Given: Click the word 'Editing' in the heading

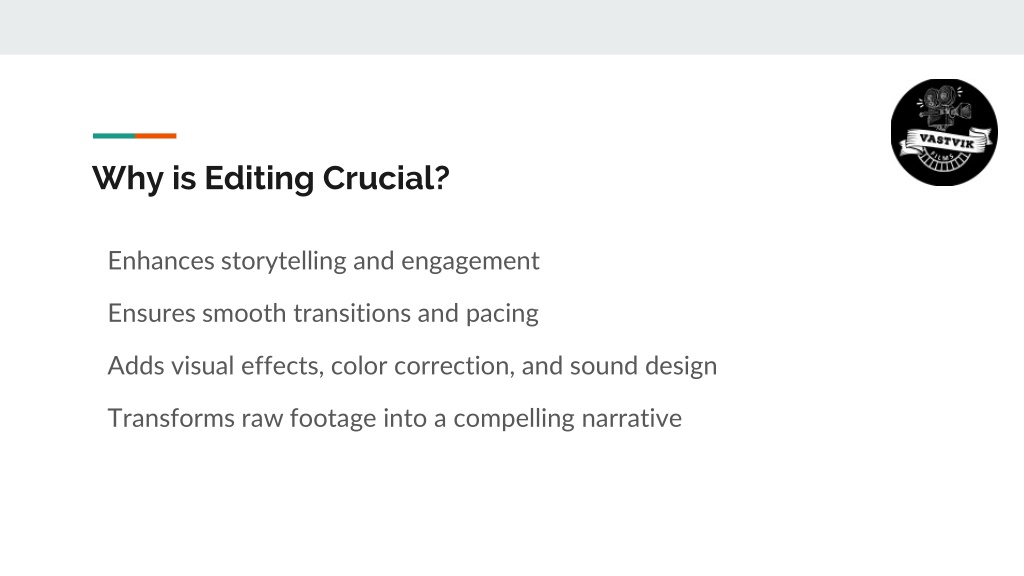Looking at the screenshot, I should [x=259, y=178].
